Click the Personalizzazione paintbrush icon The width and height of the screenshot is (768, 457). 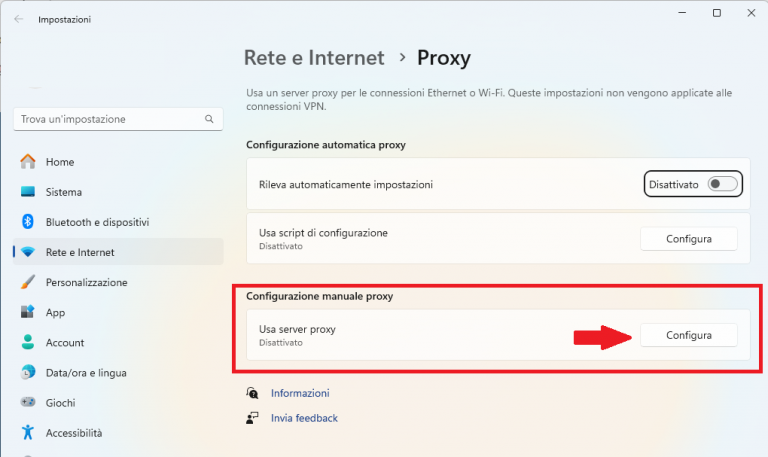coord(28,282)
